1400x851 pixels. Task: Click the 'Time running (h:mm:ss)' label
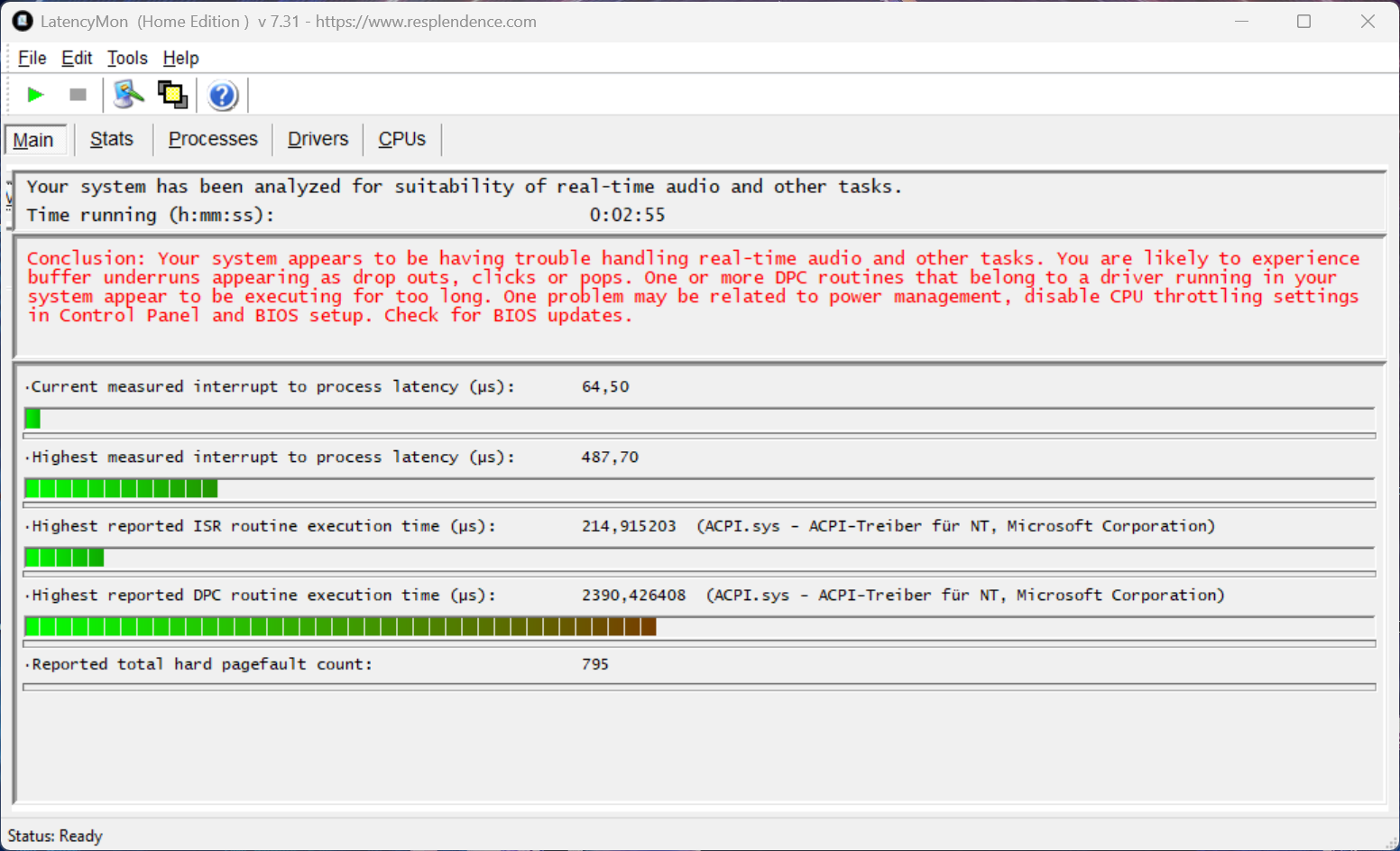pos(150,215)
